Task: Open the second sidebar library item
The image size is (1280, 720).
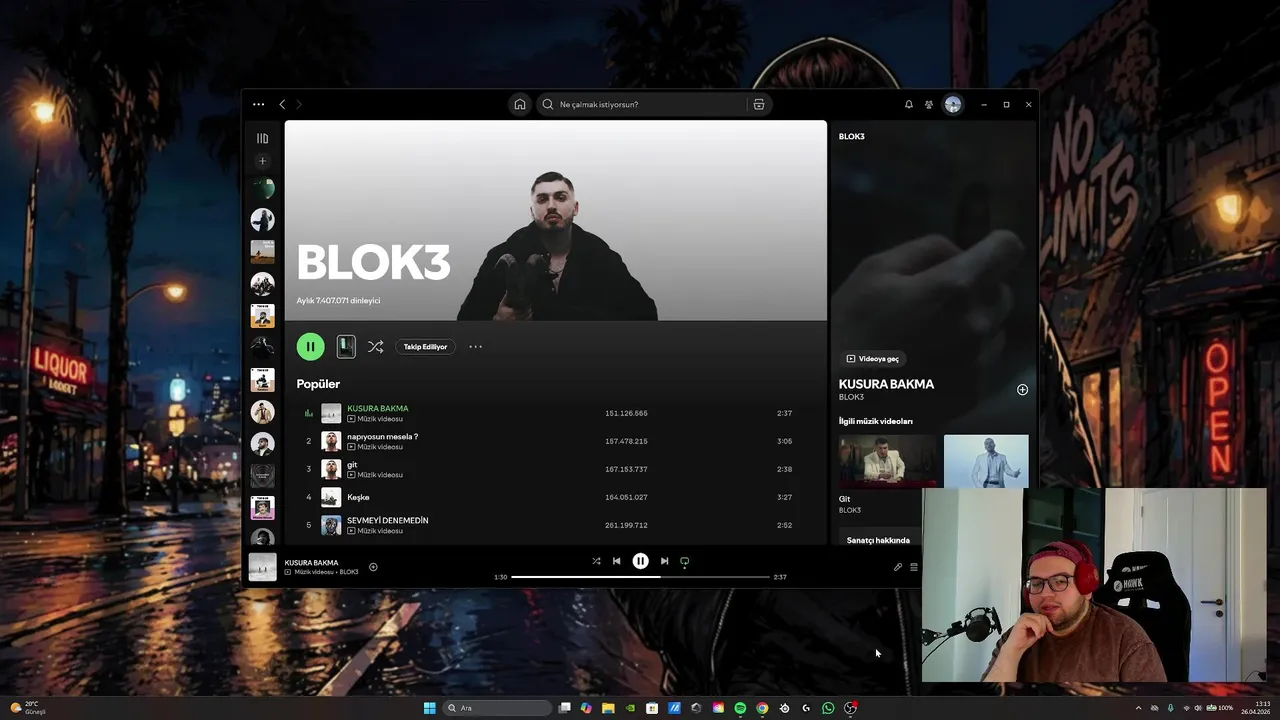Action: click(262, 220)
